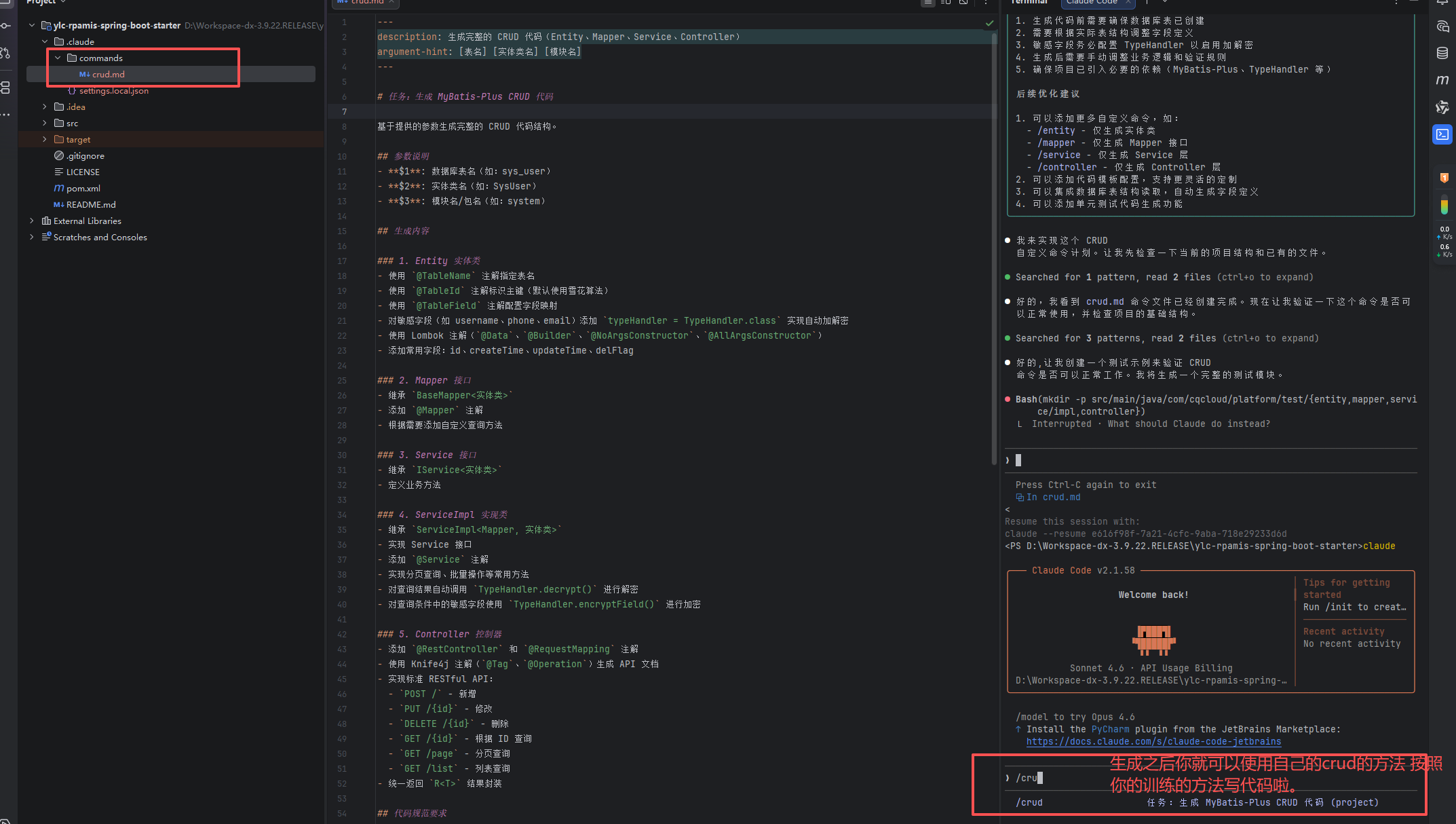Expand the target folder

tap(45, 139)
